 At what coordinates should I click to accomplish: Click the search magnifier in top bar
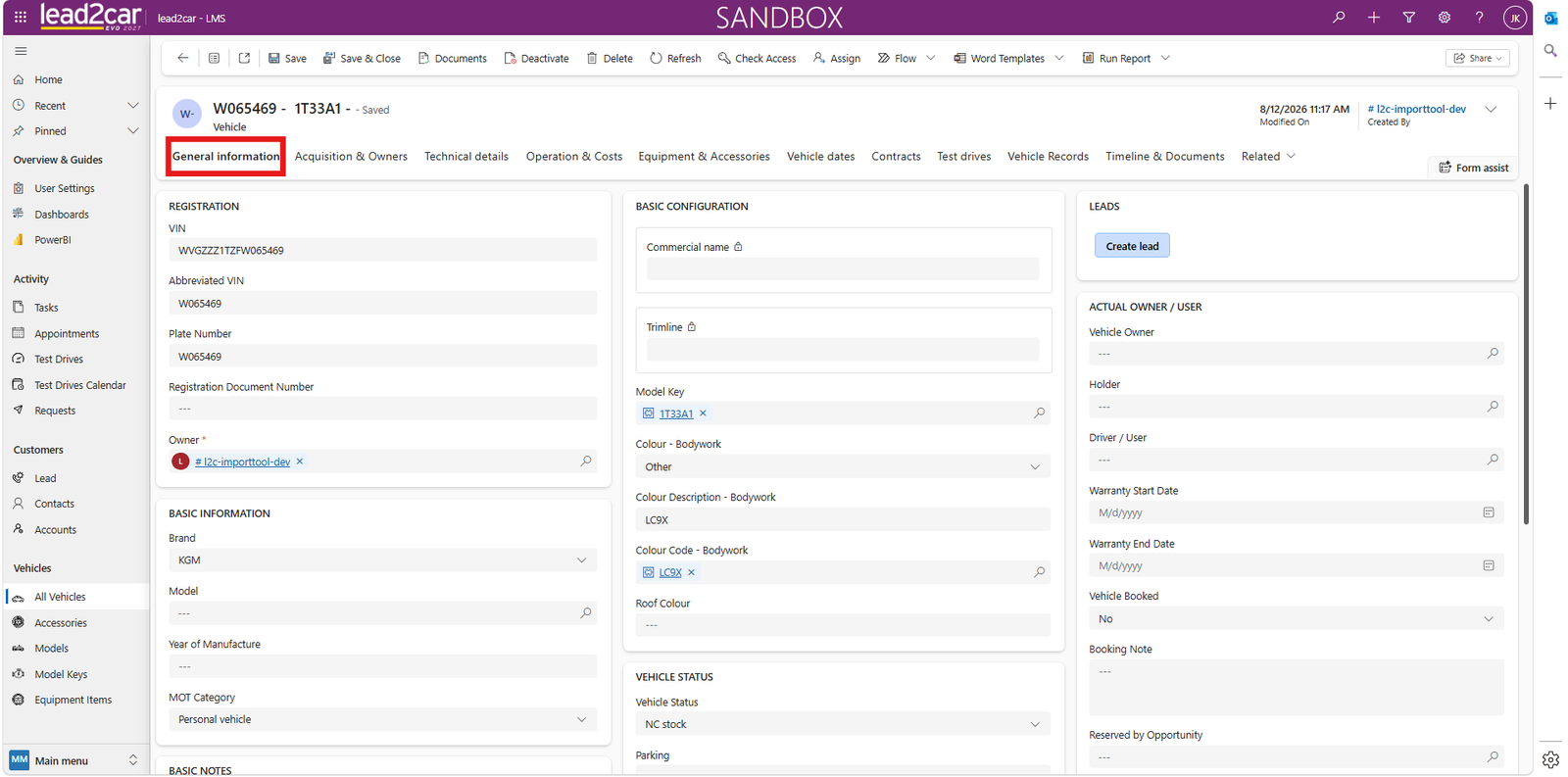(x=1339, y=18)
